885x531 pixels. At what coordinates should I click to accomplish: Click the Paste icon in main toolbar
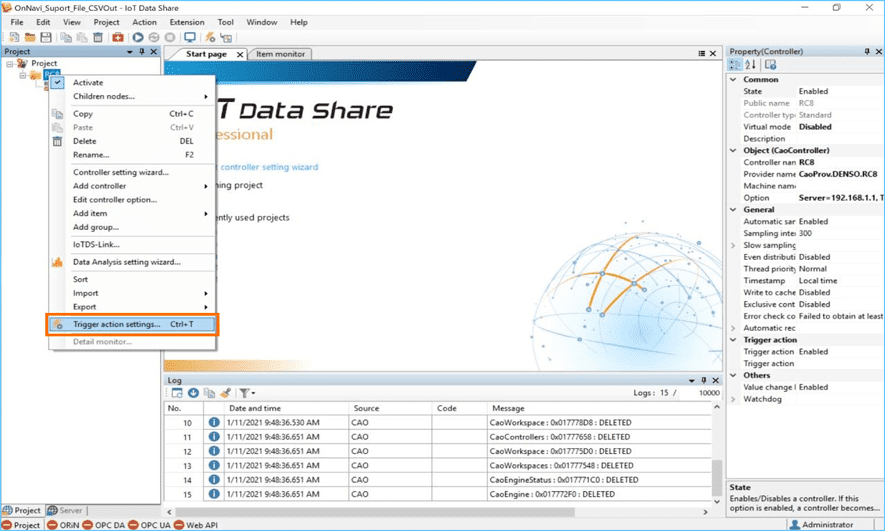(82, 37)
